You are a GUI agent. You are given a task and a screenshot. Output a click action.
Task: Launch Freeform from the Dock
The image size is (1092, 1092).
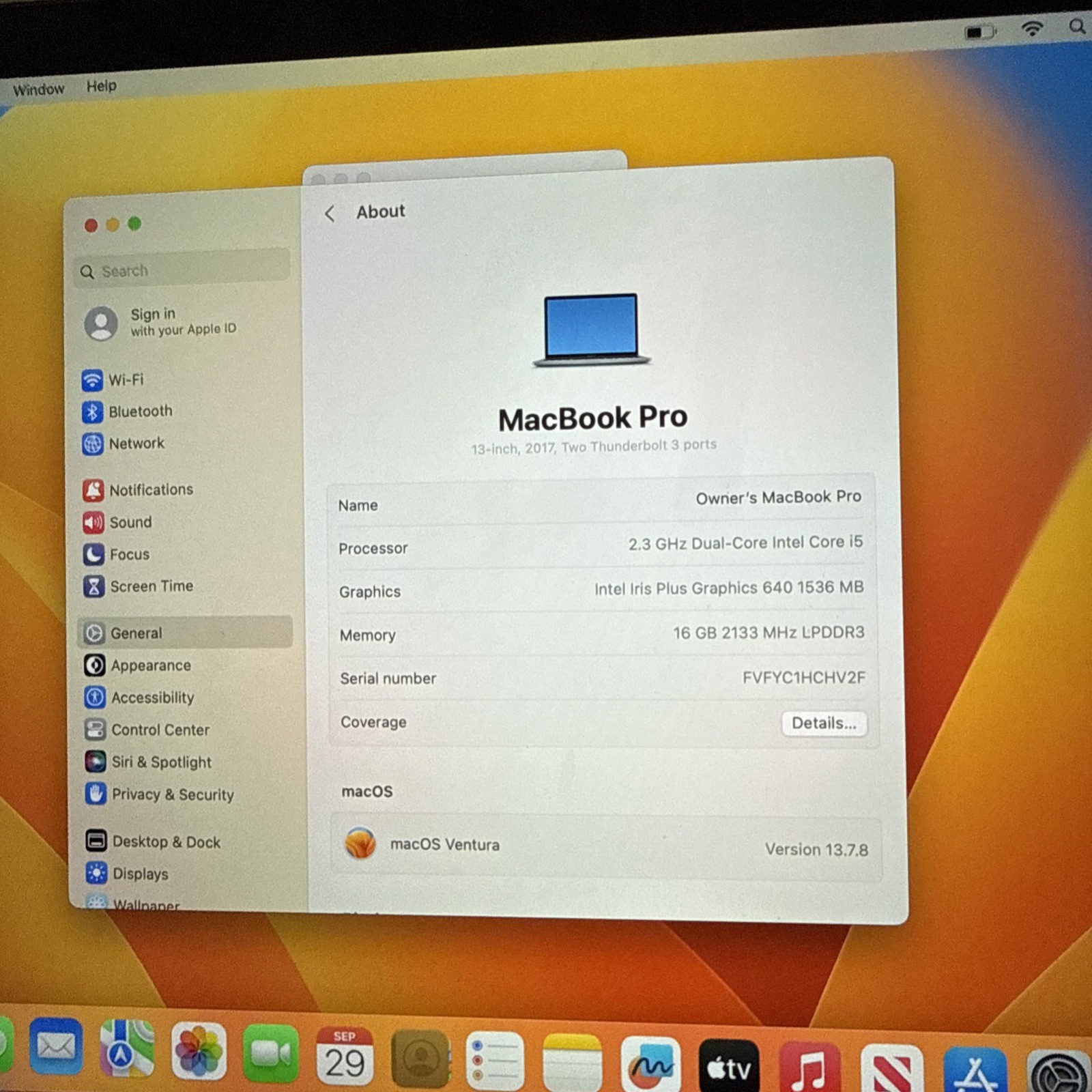tap(650, 1065)
